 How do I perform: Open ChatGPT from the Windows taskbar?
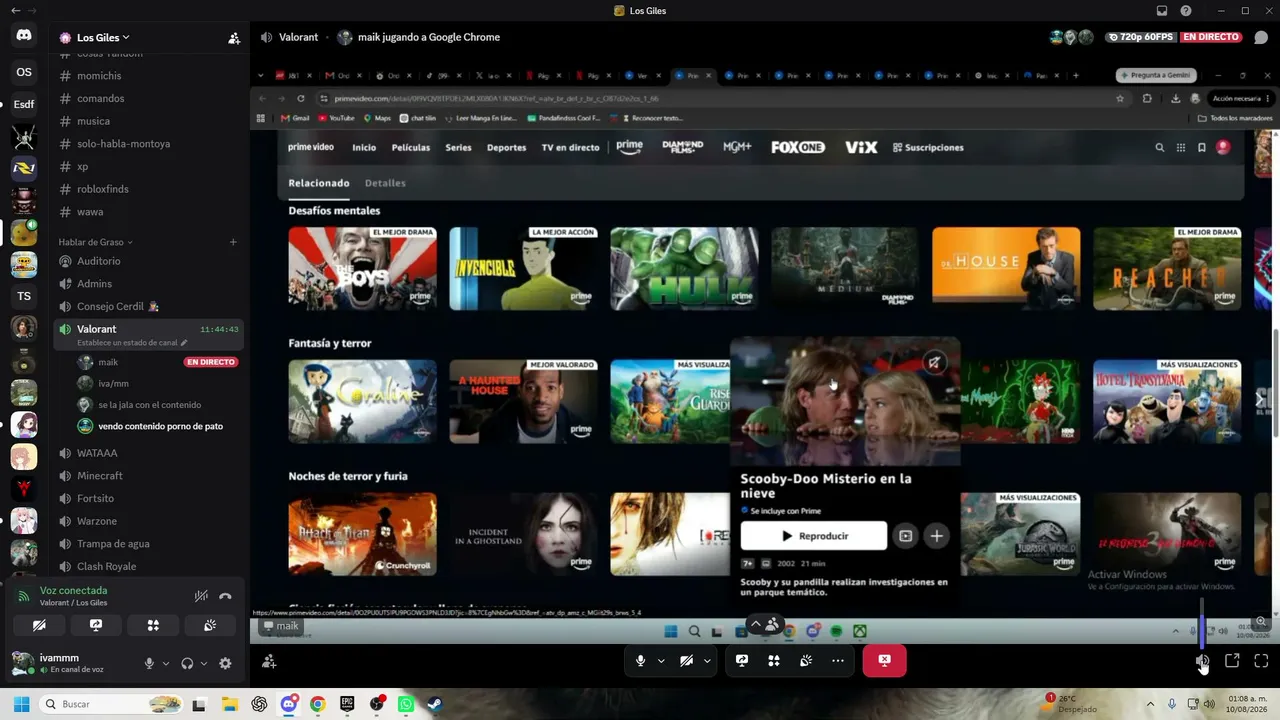(260, 704)
